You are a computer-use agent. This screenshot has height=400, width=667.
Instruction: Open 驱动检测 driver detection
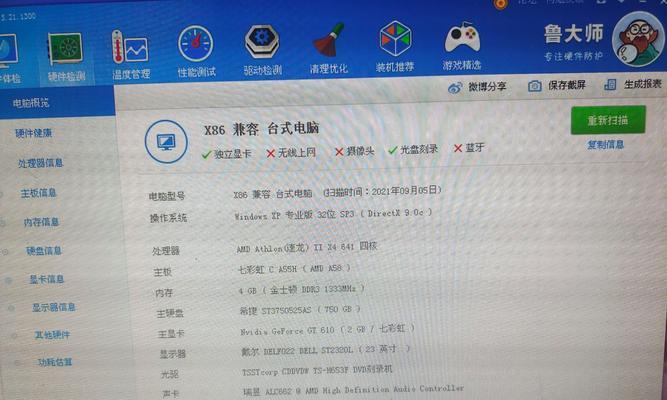point(262,51)
